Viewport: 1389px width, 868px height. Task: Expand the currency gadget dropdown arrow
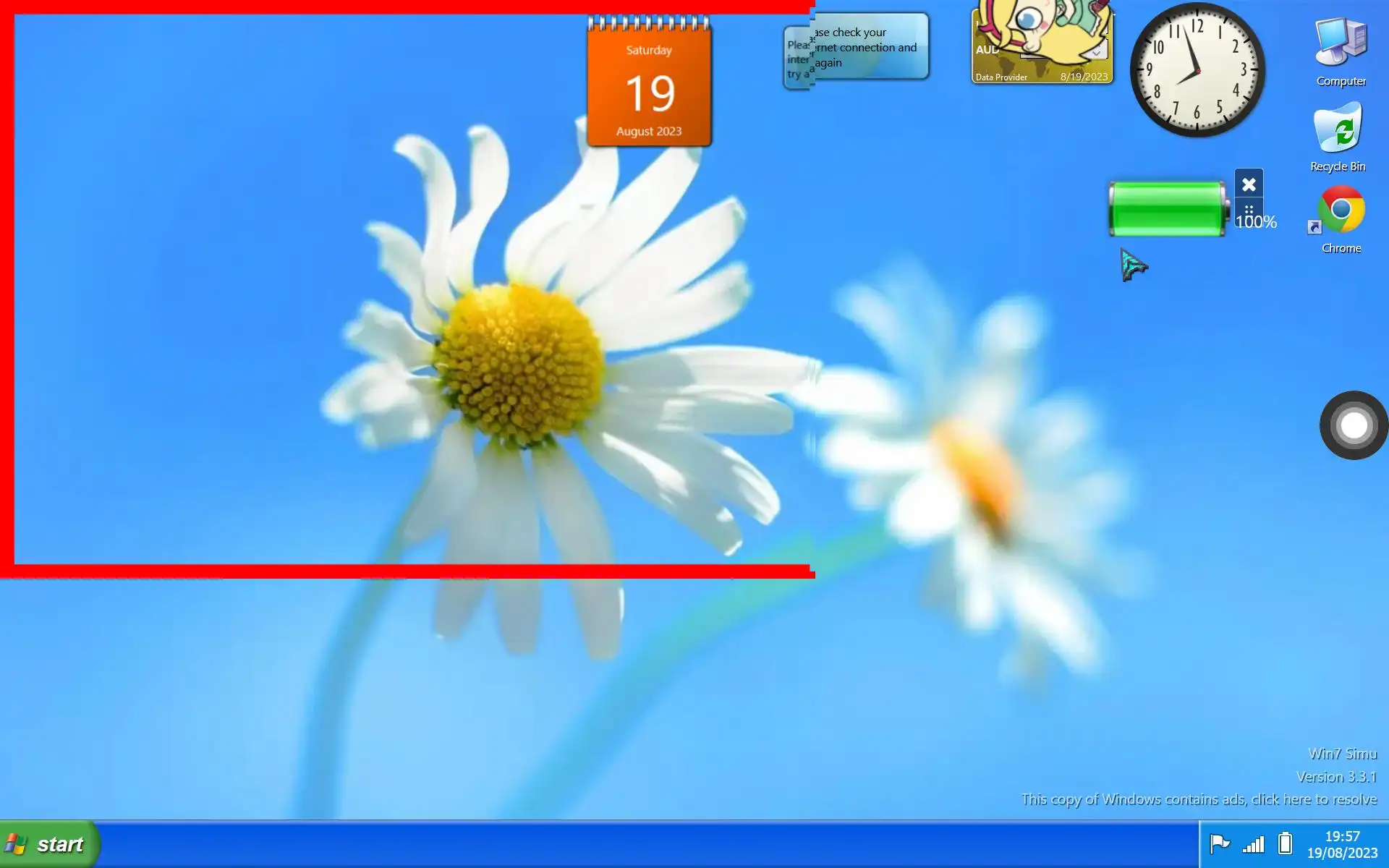(1097, 52)
